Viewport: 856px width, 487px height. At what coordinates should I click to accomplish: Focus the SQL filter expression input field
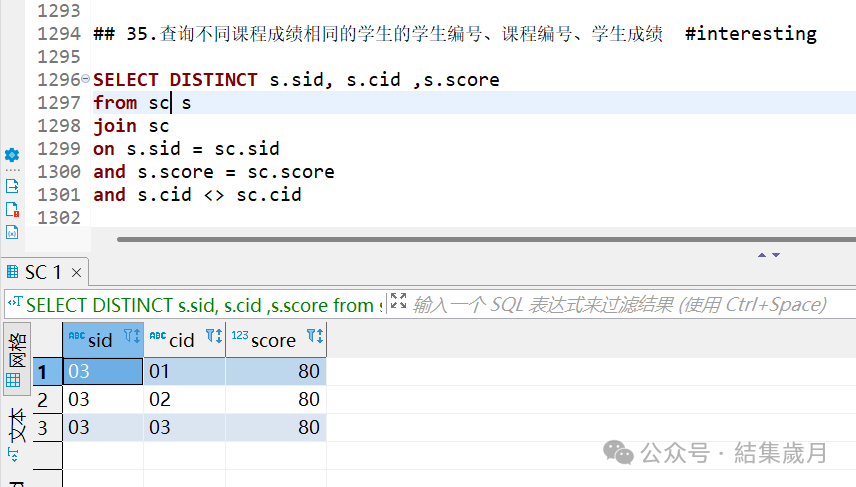pyautogui.click(x=620, y=305)
